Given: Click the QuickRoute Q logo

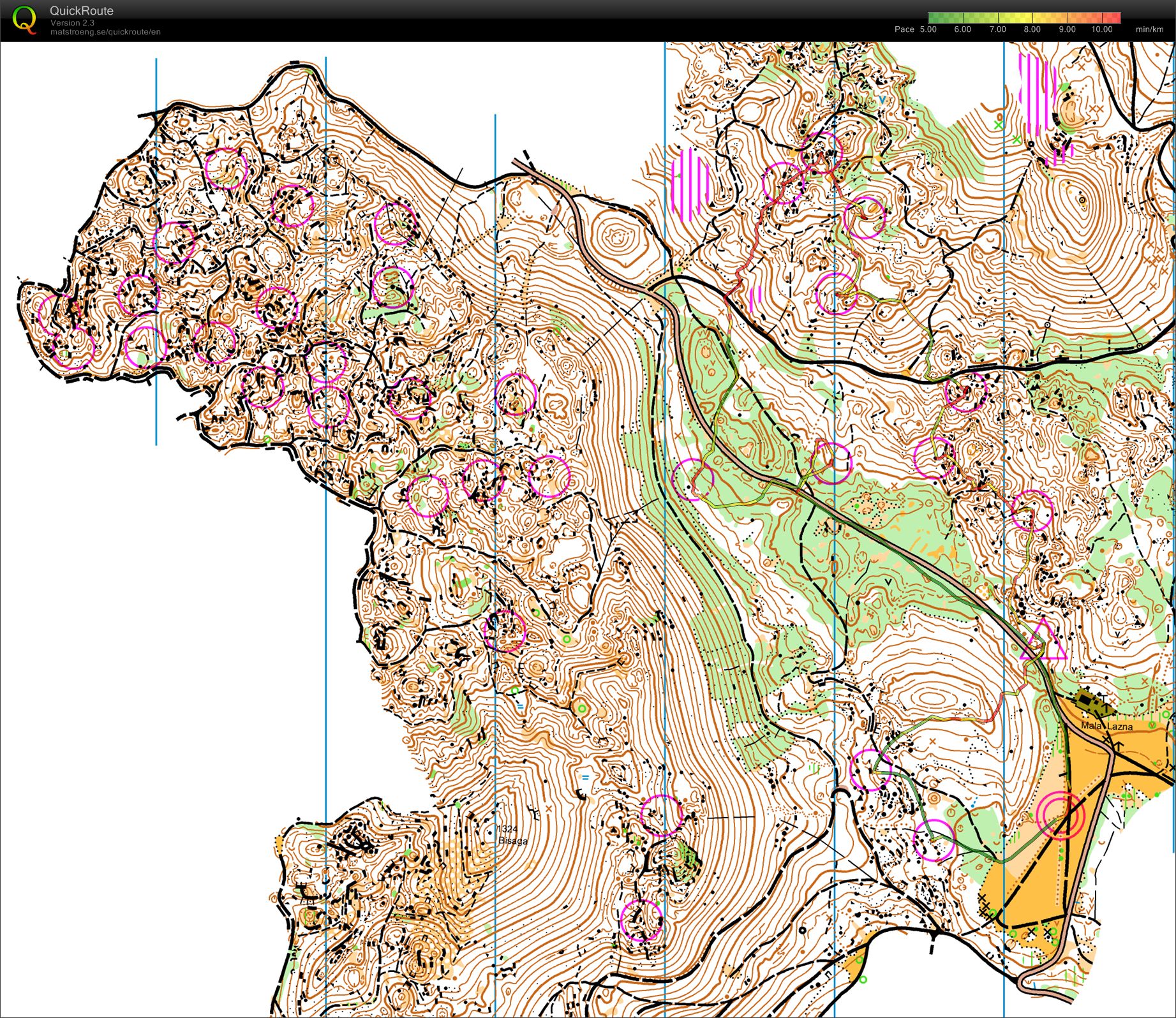Looking at the screenshot, I should coord(25,19).
